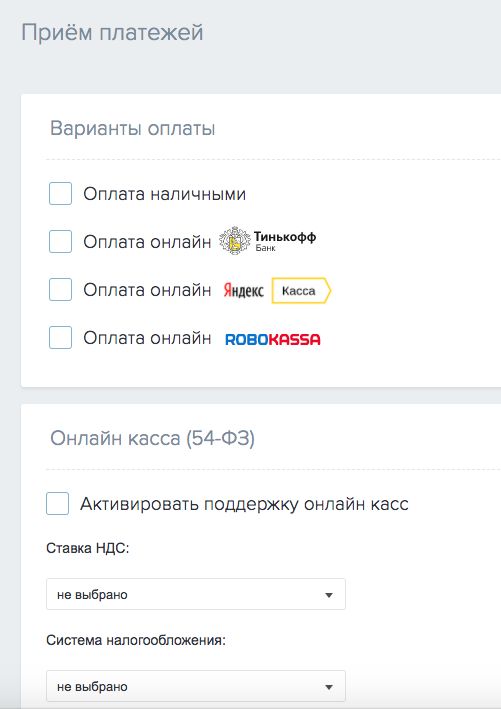Click the Ставка НДС dropdown arrow
This screenshot has width=501, height=709.
(x=329, y=595)
